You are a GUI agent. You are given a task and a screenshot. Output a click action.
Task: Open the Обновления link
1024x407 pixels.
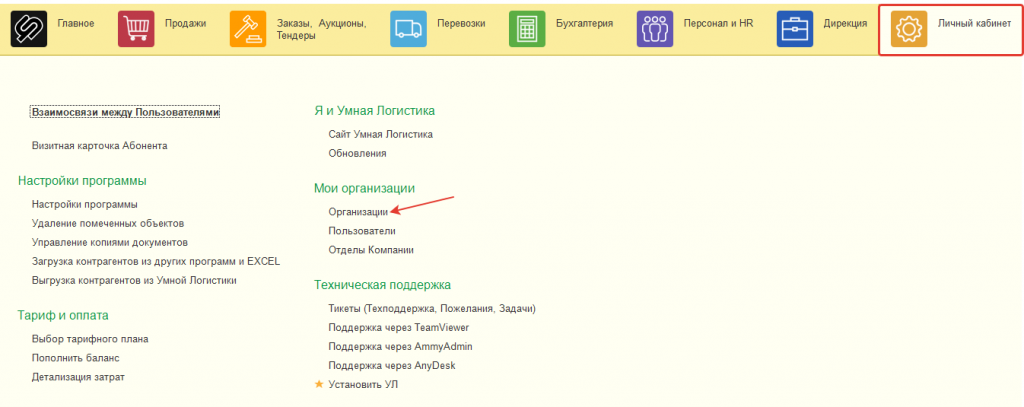click(357, 154)
